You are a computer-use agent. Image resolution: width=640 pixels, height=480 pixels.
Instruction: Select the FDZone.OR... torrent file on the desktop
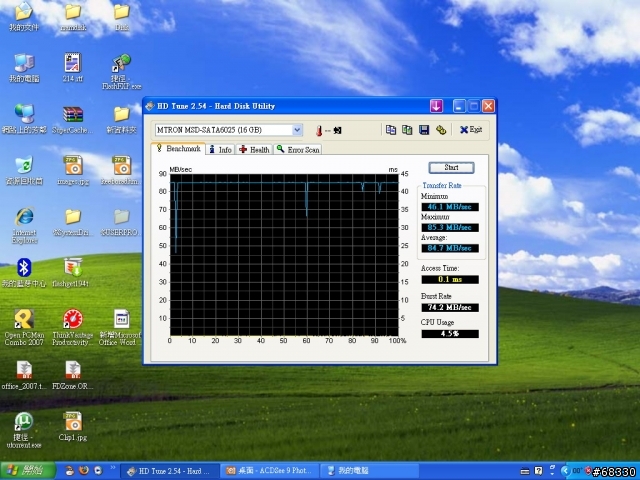click(73, 376)
